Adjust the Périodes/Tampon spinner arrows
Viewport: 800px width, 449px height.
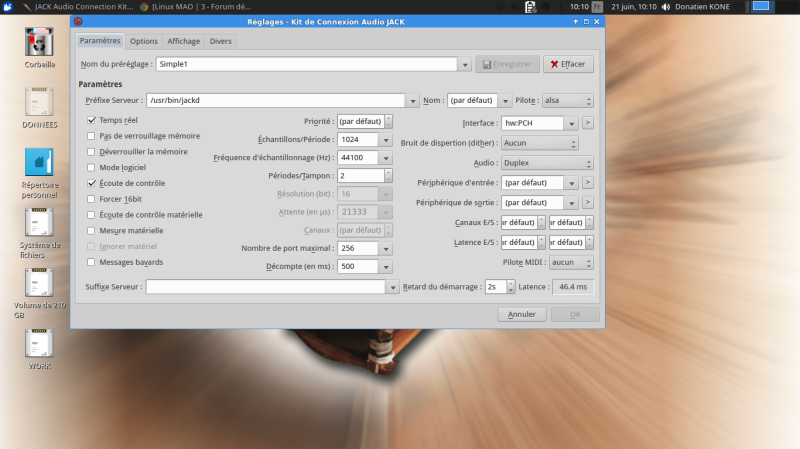[x=388, y=176]
